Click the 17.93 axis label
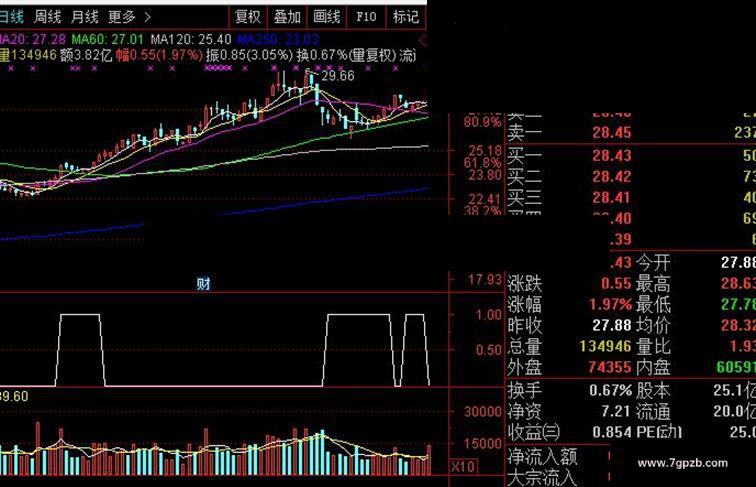Image resolution: width=756 pixels, height=487 pixels. coord(485,280)
